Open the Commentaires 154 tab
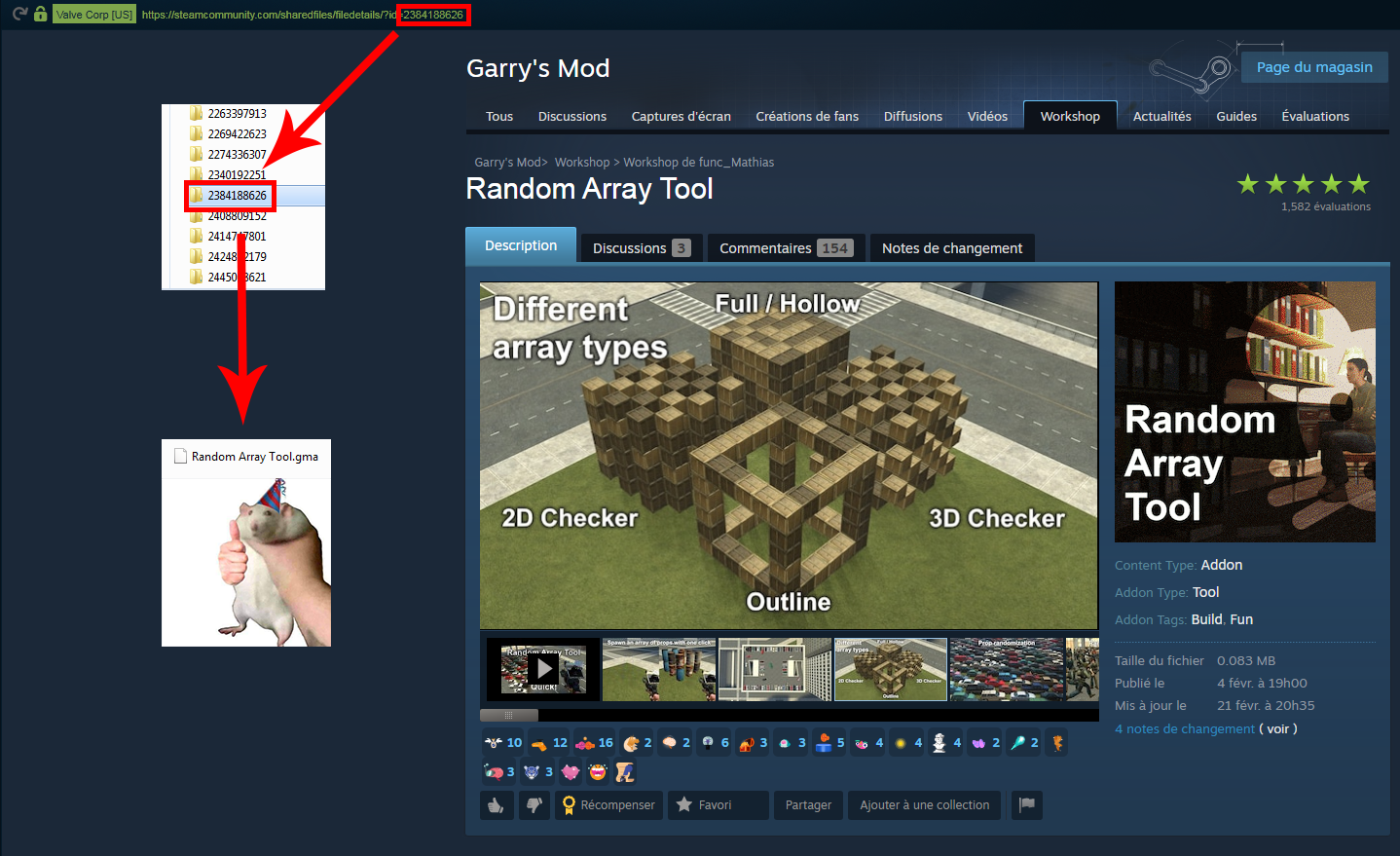Screen dimensions: 1400x856 tap(787, 248)
